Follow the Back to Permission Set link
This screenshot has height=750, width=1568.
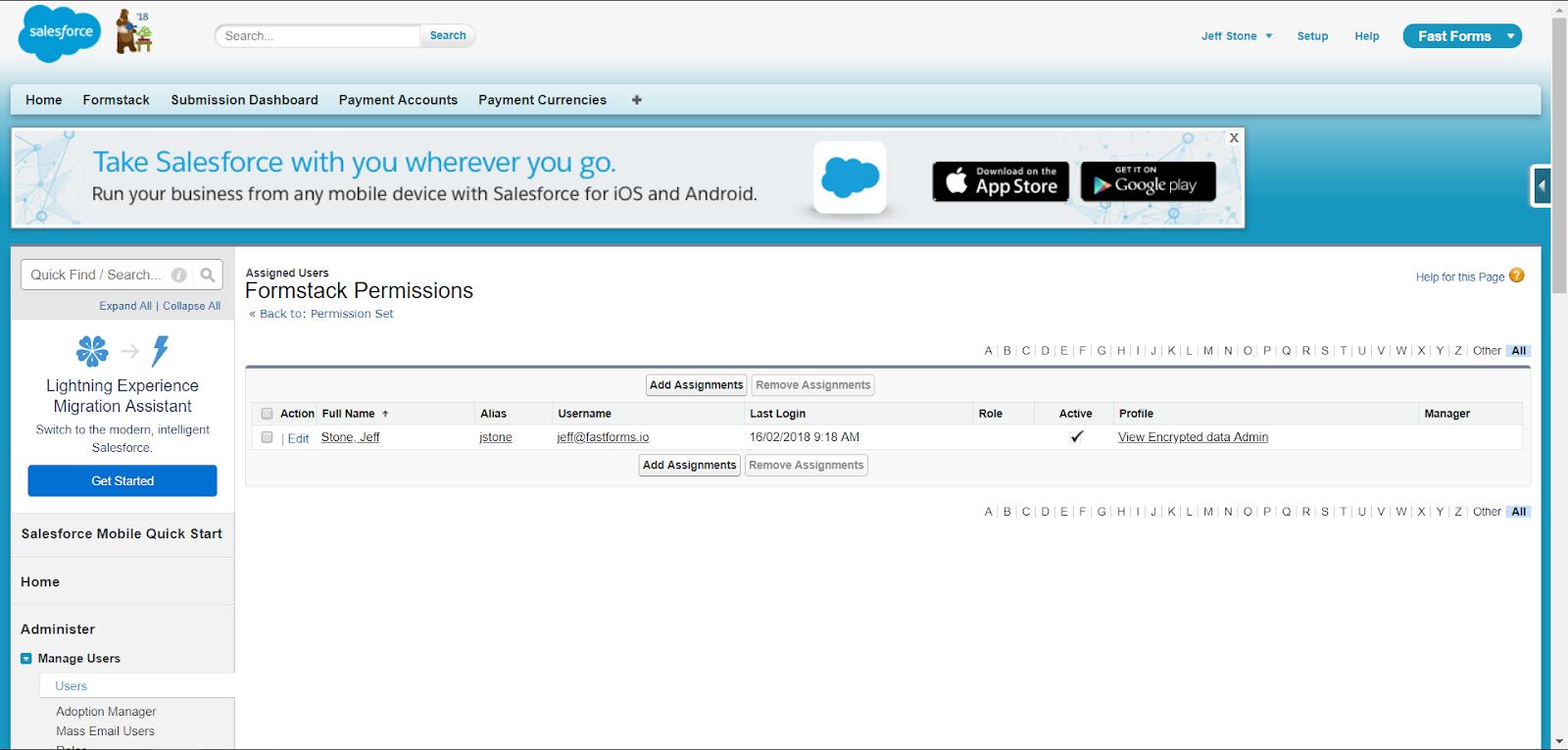[x=326, y=314]
